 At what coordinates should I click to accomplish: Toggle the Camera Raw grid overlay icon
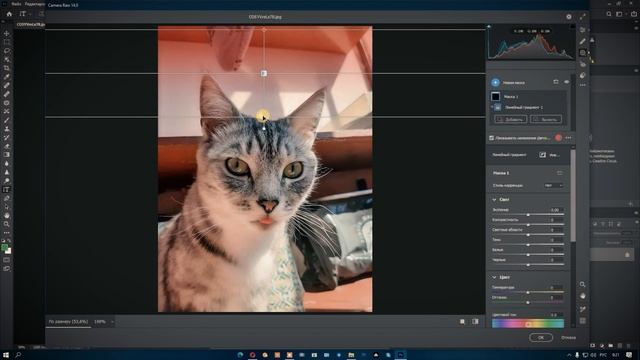[582, 321]
